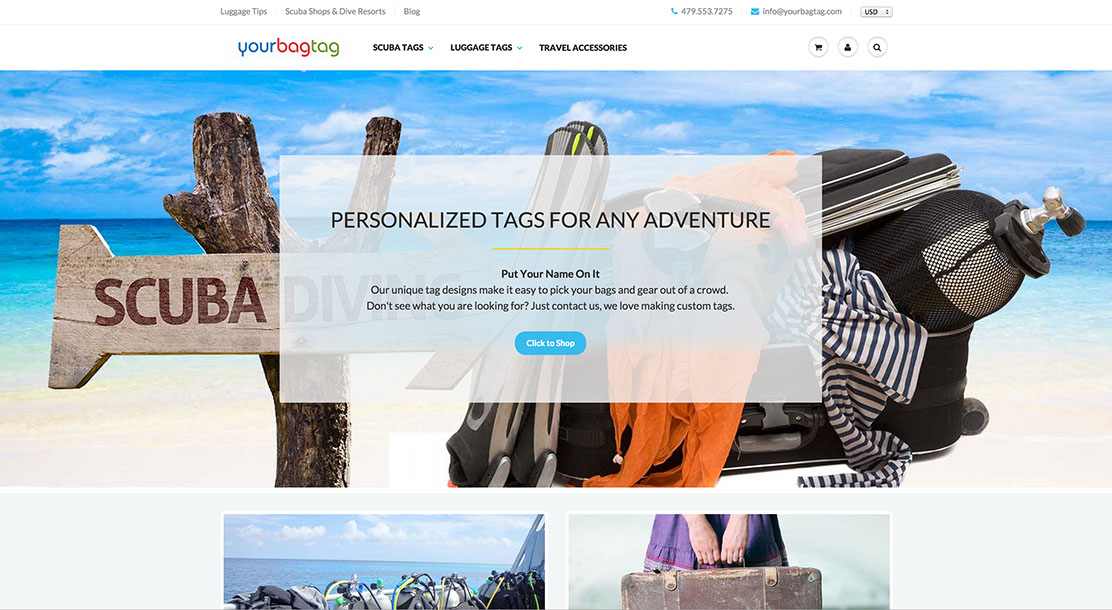1112x610 pixels.
Task: Call the 479.553.7275 phone number link
Action: (x=707, y=11)
